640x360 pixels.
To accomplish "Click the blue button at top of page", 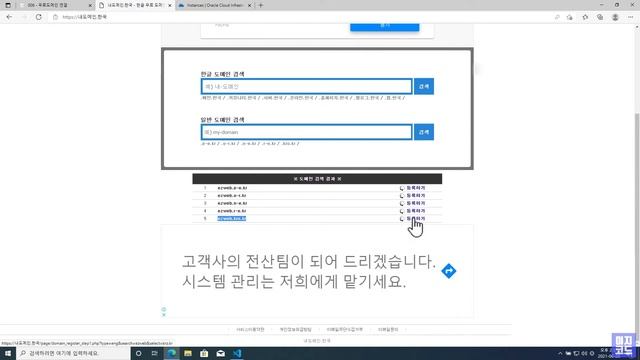I will click(x=384, y=27).
